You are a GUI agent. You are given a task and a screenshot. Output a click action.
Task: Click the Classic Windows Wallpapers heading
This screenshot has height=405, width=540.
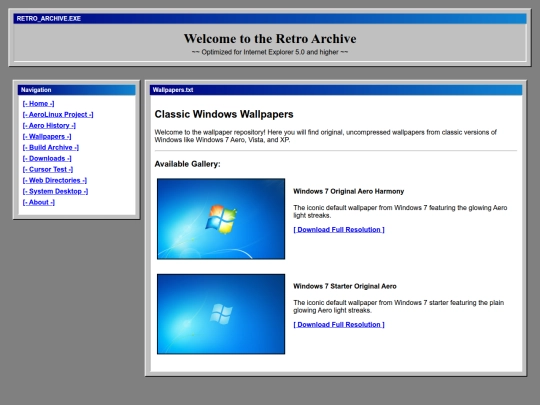click(224, 114)
